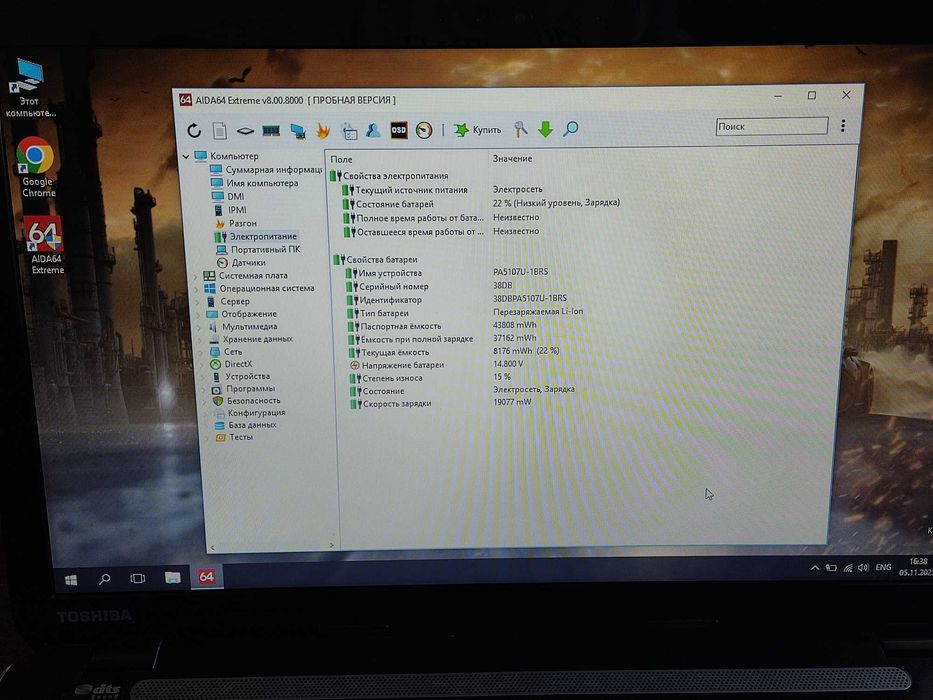The width and height of the screenshot is (933, 700).
Task: Open the Windows Start menu
Action: (x=71, y=580)
